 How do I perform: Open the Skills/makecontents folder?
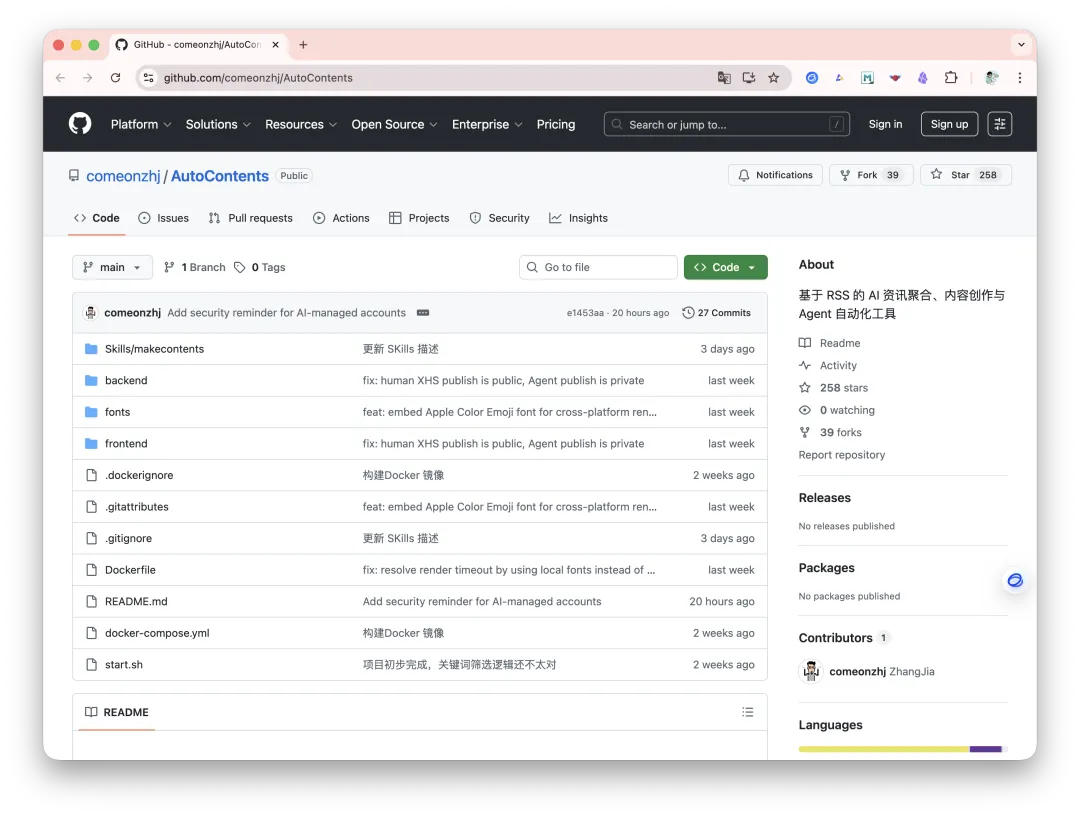pos(154,349)
